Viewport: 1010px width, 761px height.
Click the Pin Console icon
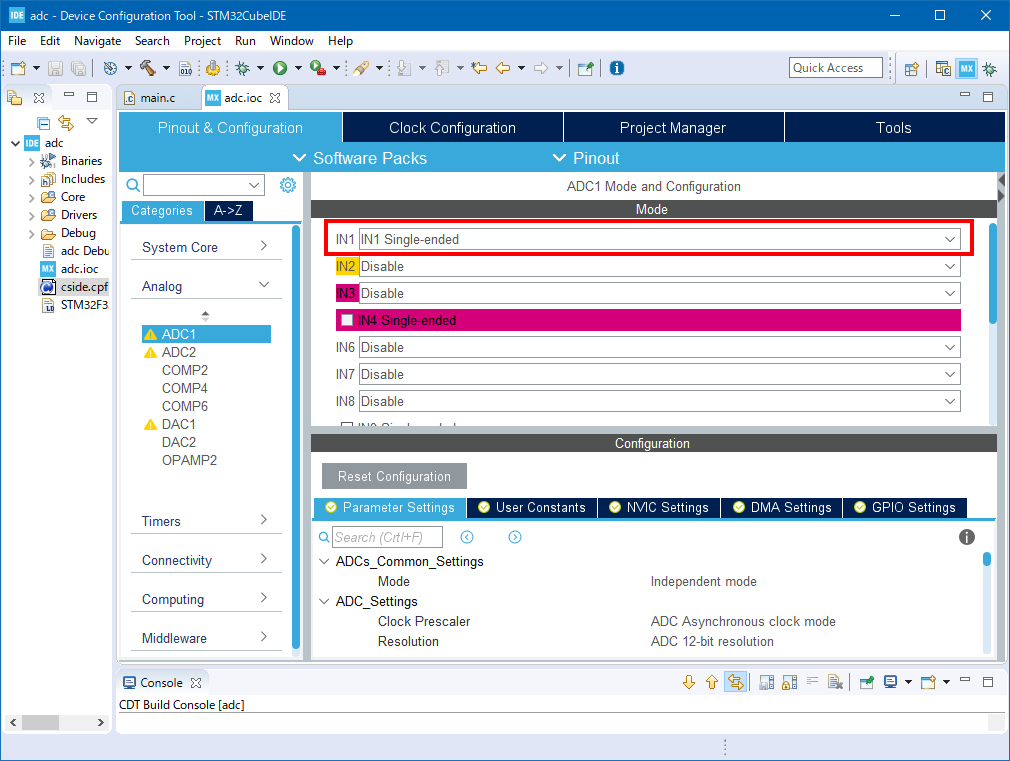pyautogui.click(x=867, y=682)
